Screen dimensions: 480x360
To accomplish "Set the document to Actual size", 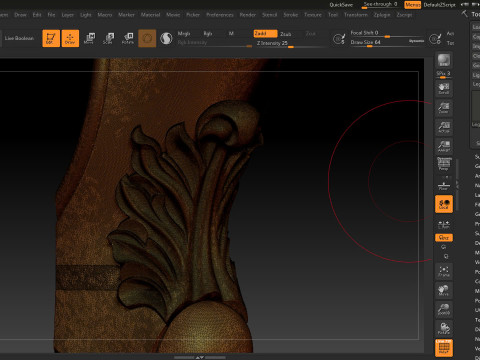I will (x=444, y=127).
